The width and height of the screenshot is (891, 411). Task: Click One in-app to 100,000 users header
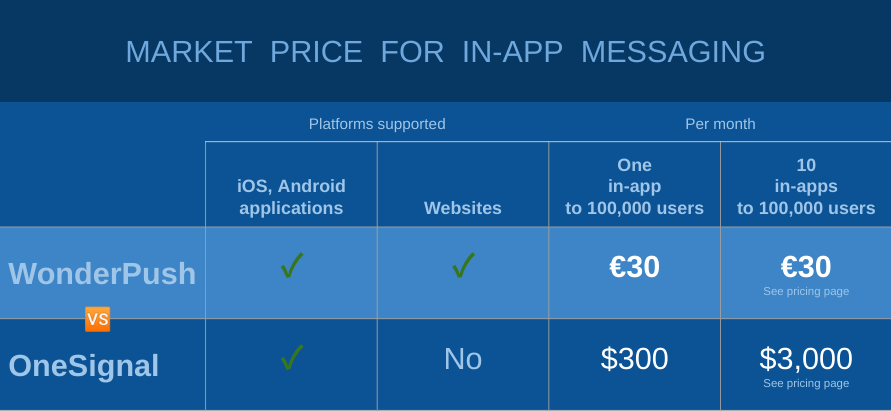coord(634,186)
